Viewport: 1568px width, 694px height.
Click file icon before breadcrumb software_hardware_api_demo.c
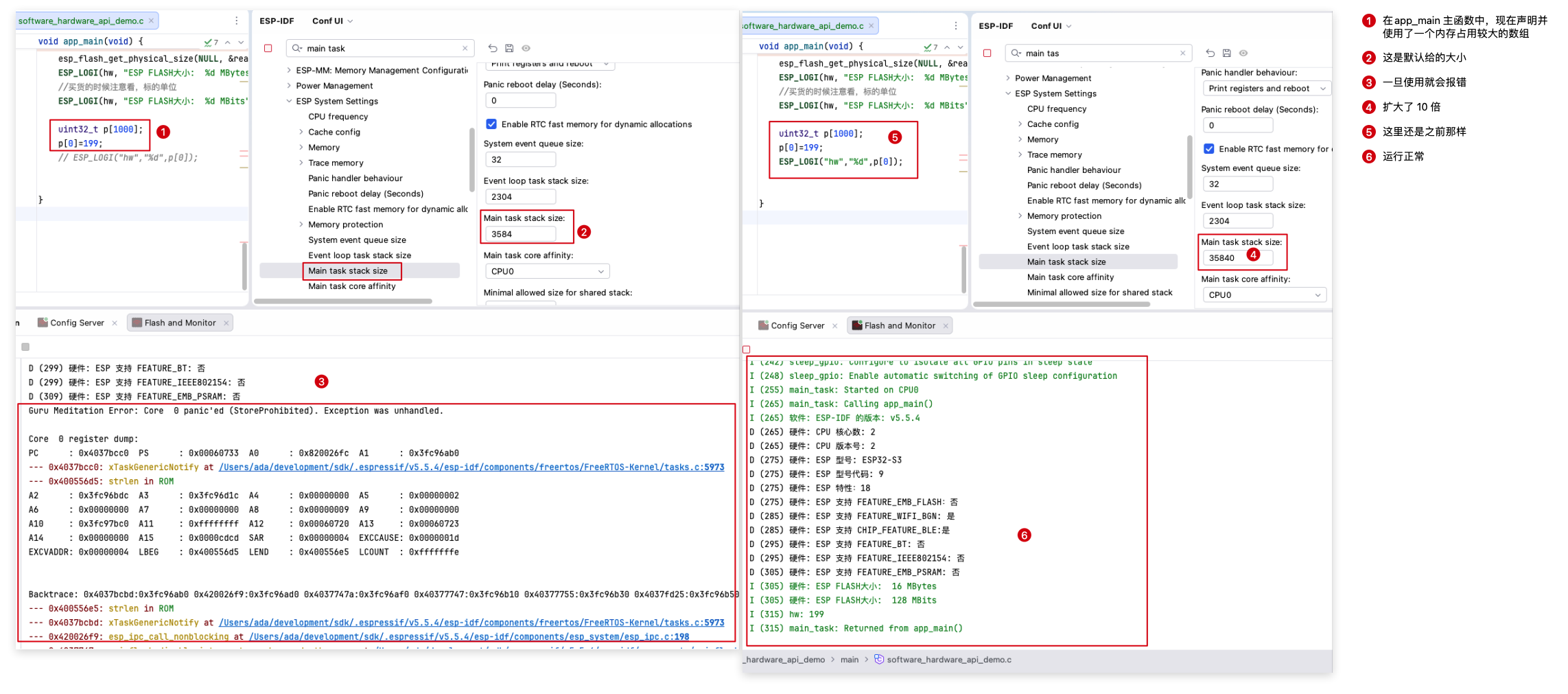pos(878,659)
